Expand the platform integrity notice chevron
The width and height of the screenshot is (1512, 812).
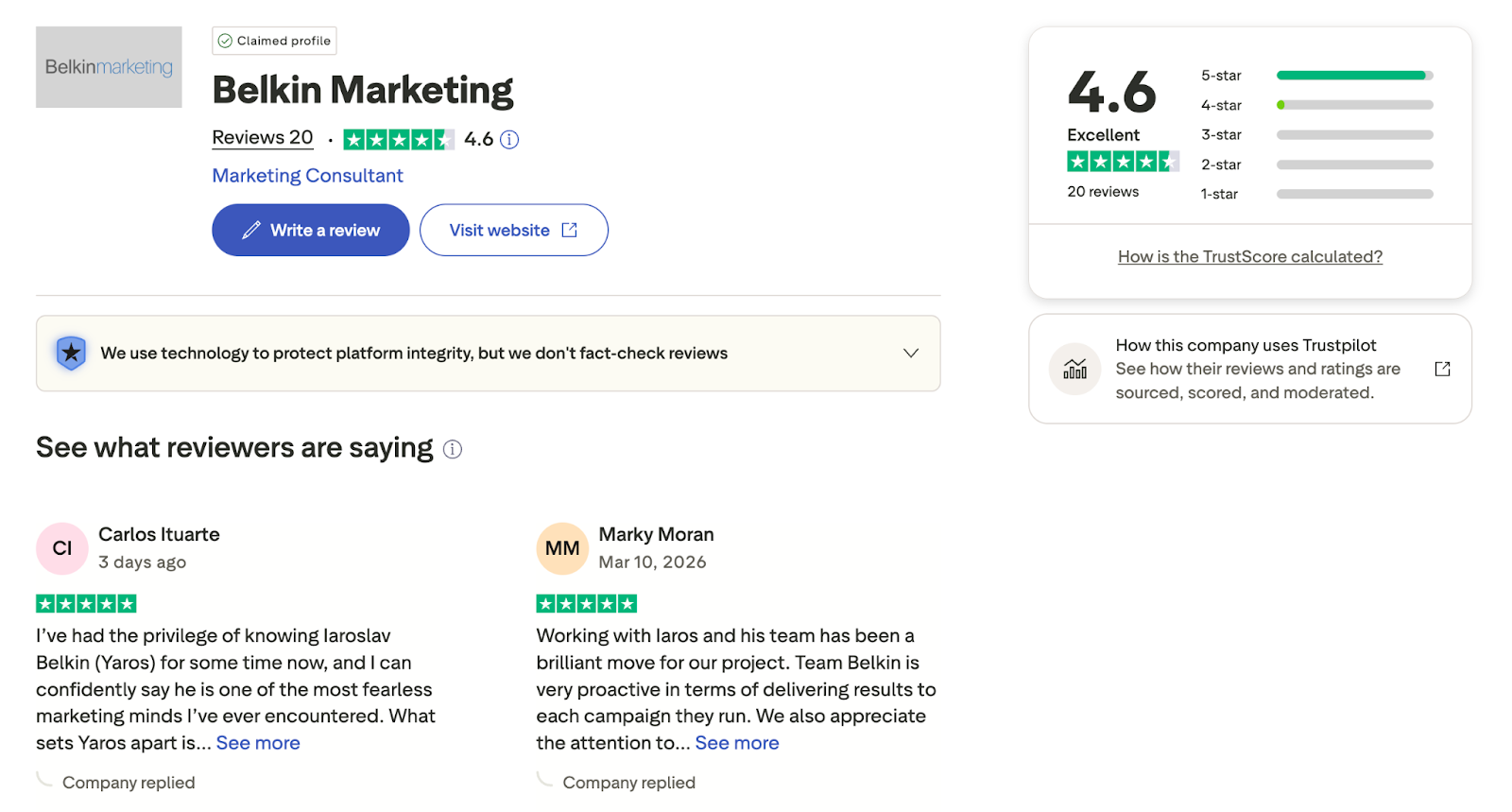(910, 353)
